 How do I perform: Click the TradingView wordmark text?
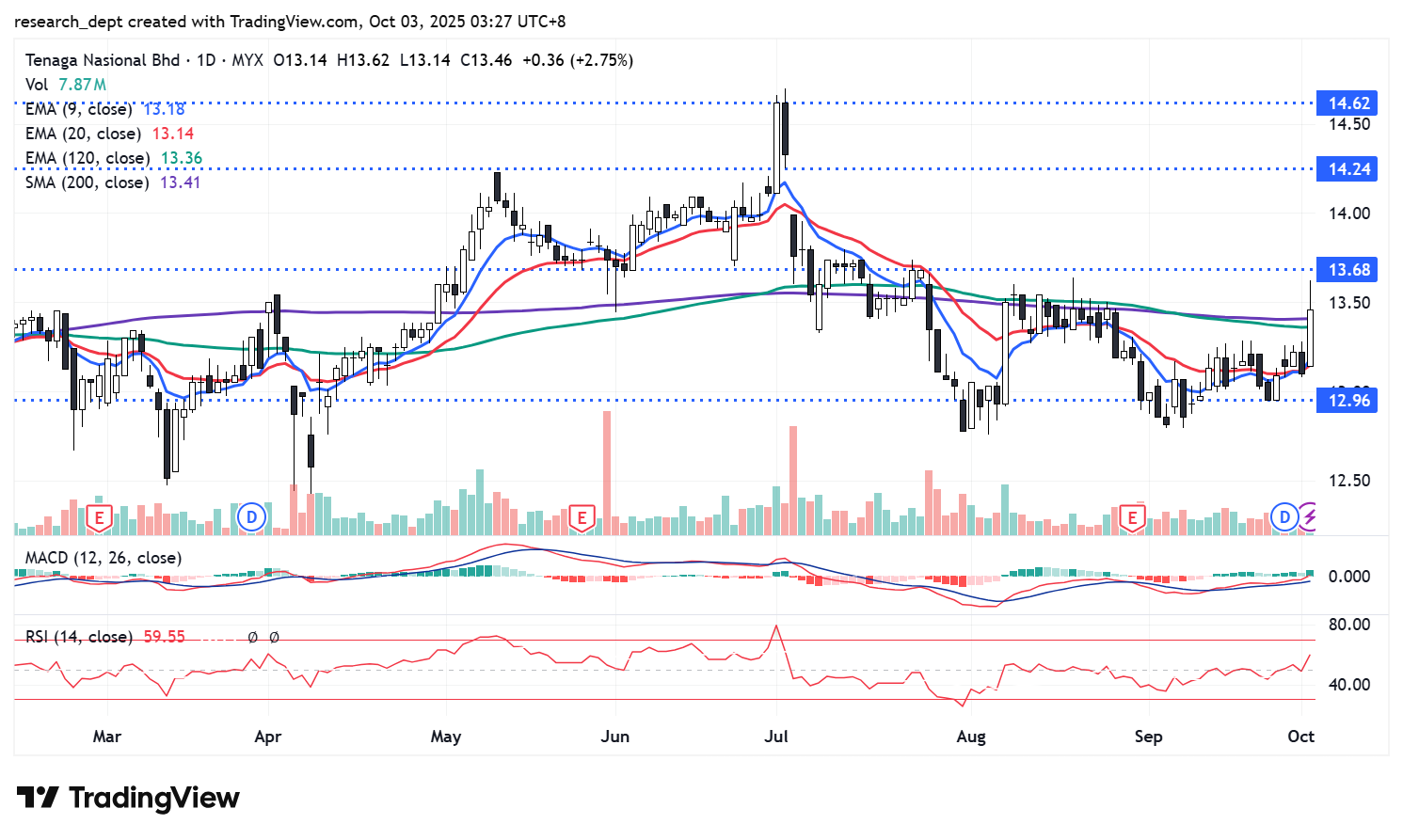pyautogui.click(x=154, y=798)
